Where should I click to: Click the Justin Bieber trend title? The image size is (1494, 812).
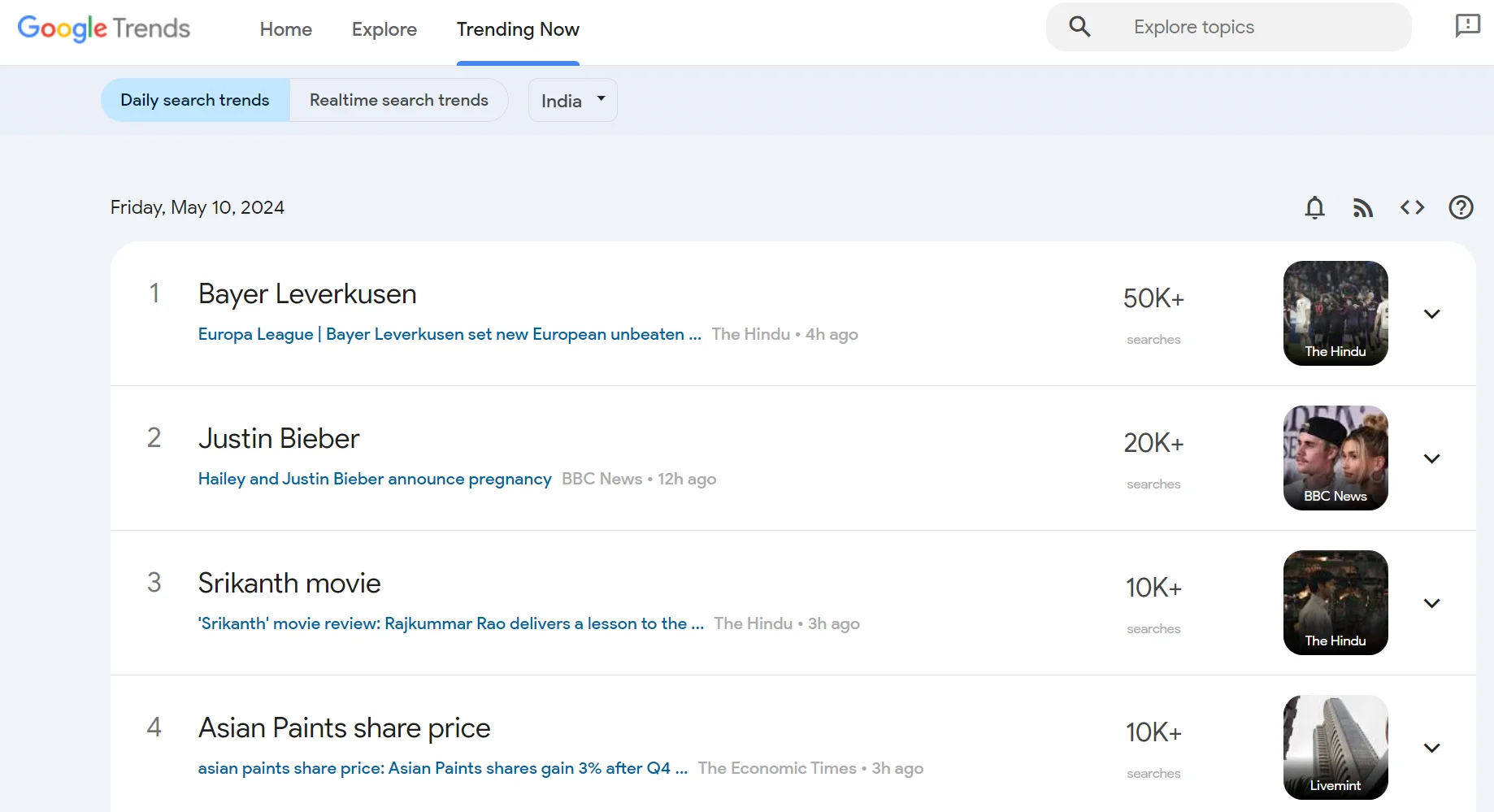pyautogui.click(x=279, y=439)
